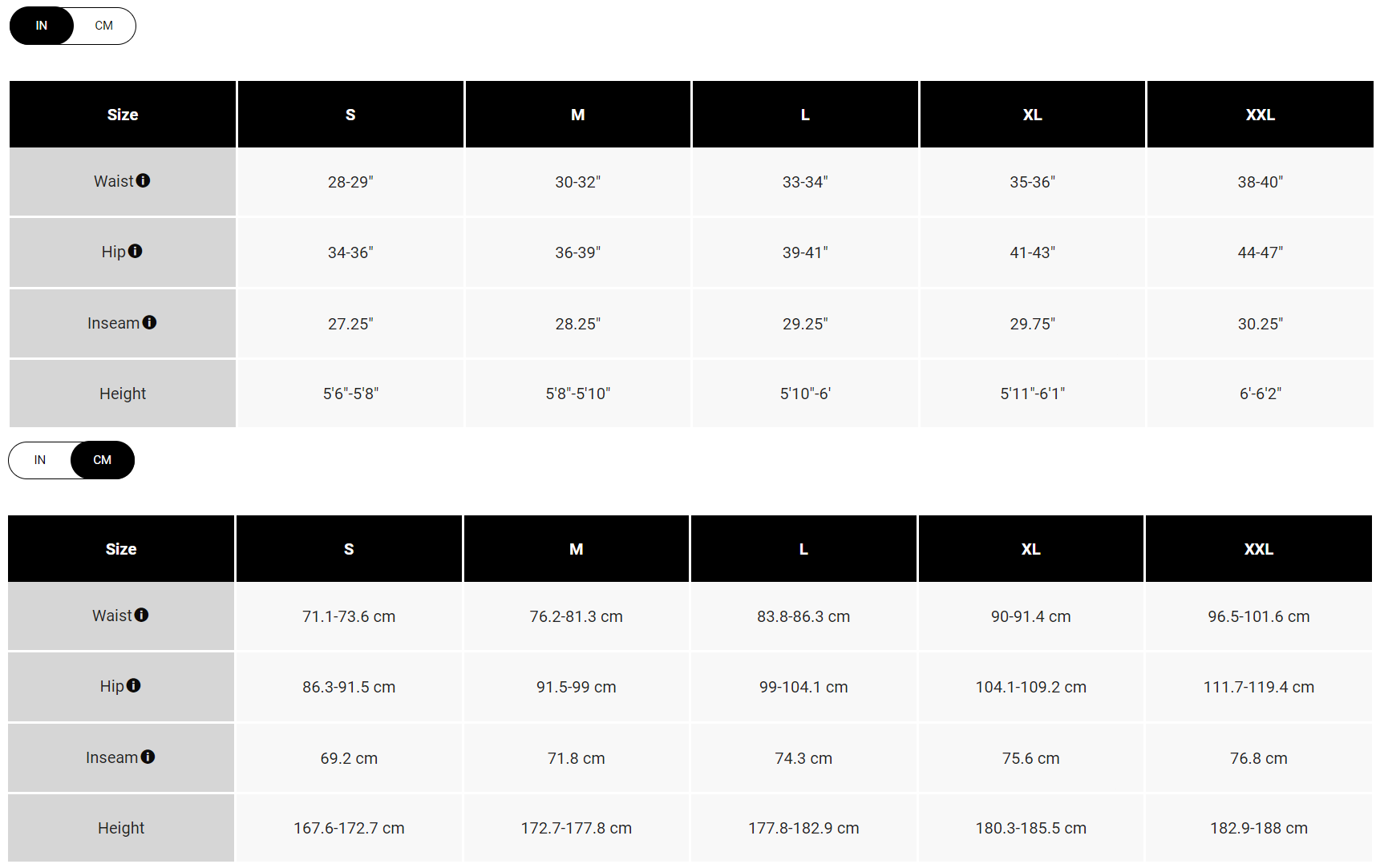Click the 96.5-101.6 cm waist cell
Image resolution: width=1380 pixels, height=868 pixels.
click(1258, 616)
